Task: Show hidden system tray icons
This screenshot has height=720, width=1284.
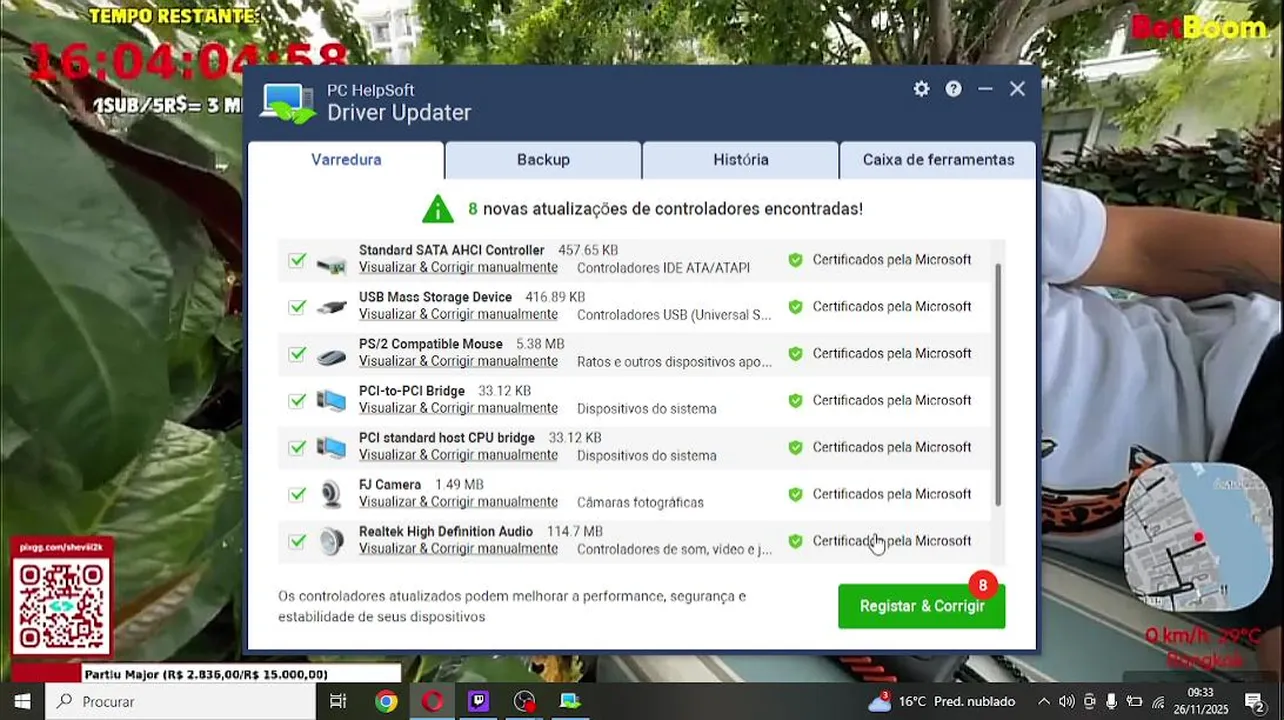Action: [1044, 702]
